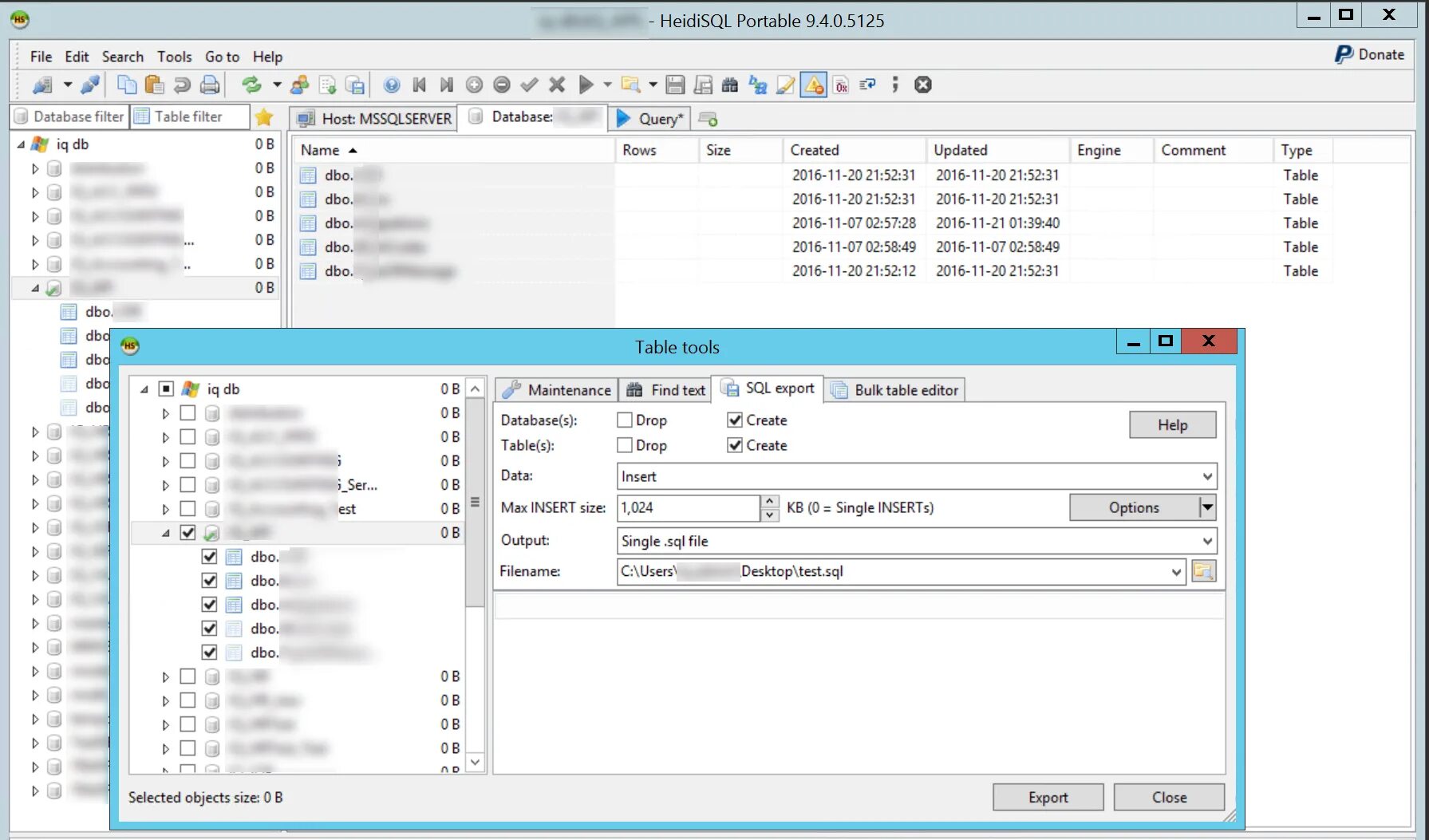
Task: Toggle the highlighted warning triangle toolbar icon
Action: point(814,85)
